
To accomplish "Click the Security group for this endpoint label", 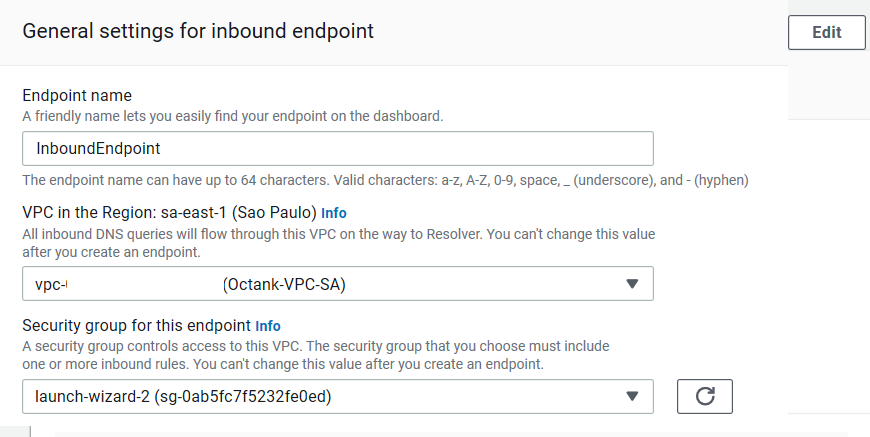I will click(136, 326).
